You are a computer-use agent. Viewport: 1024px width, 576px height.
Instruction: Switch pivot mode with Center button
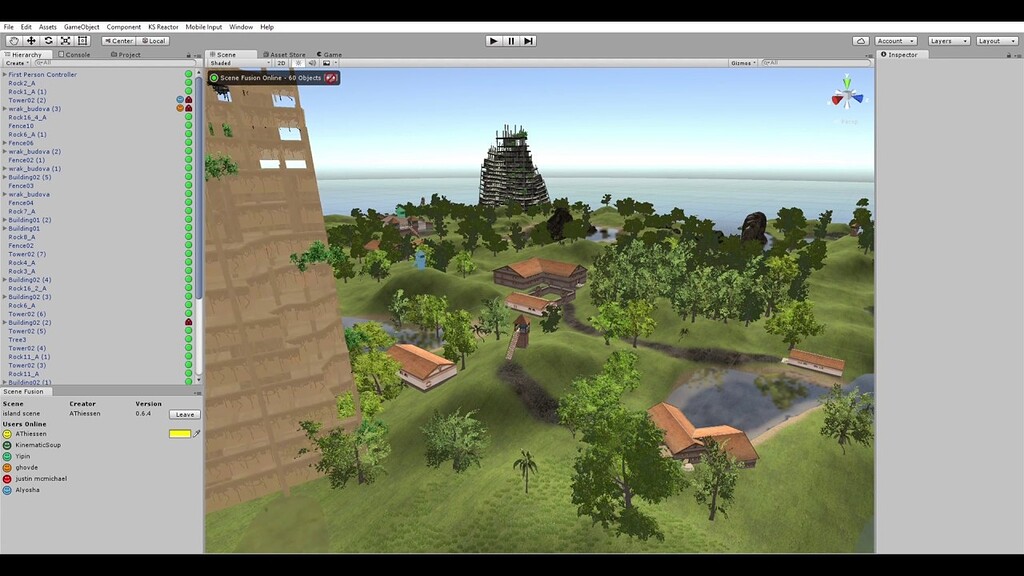(119, 40)
